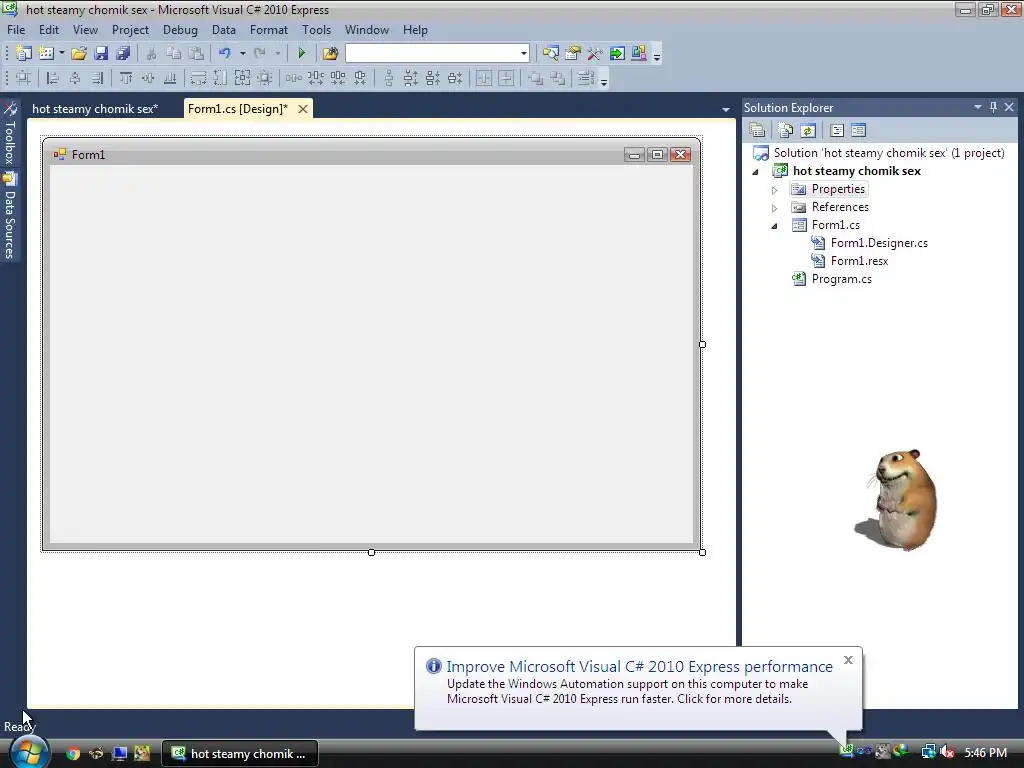The image size is (1024, 768).
Task: Open the Toolbox side panel tab
Action: coord(10,133)
